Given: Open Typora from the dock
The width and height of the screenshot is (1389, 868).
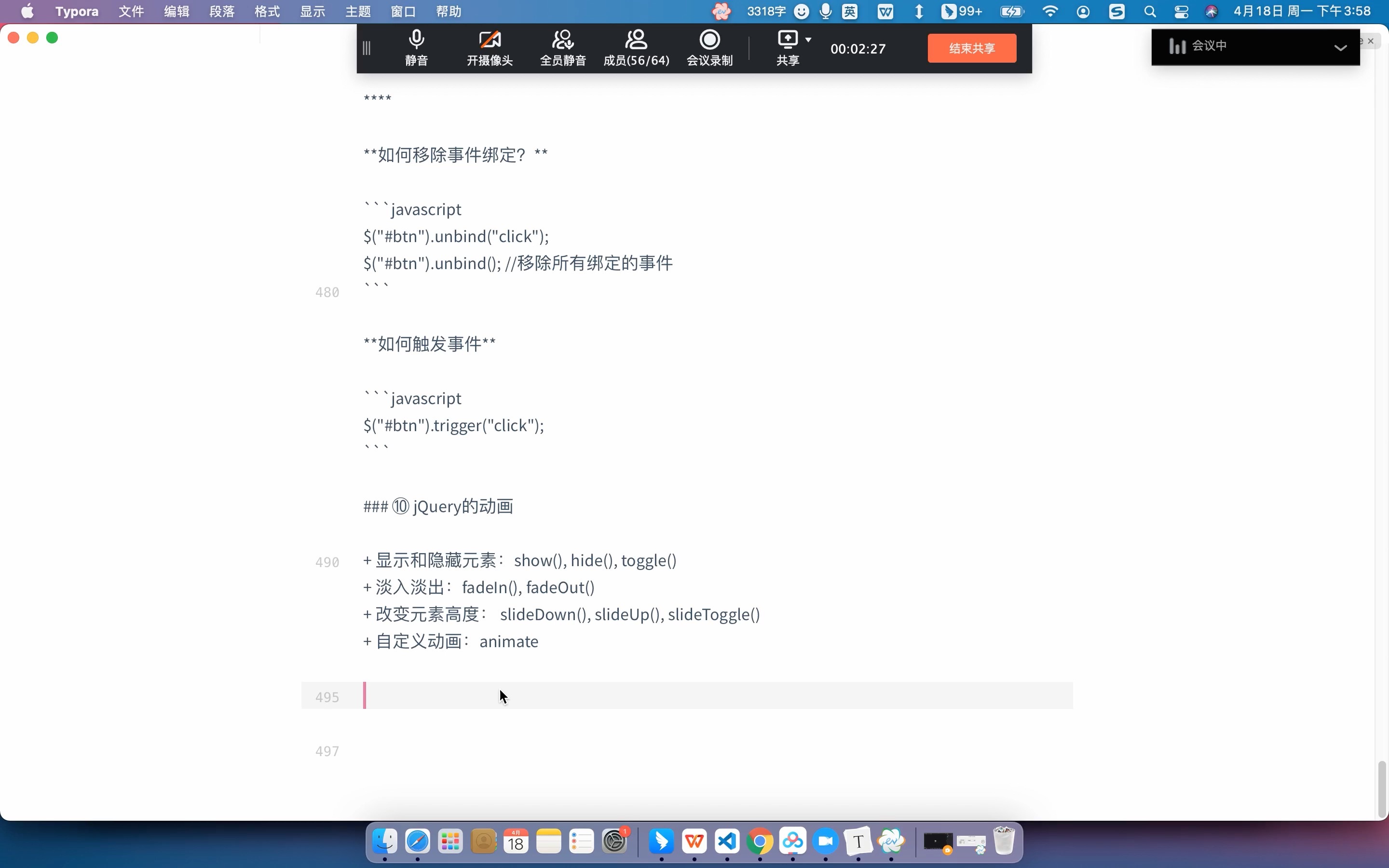Looking at the screenshot, I should pos(858,842).
